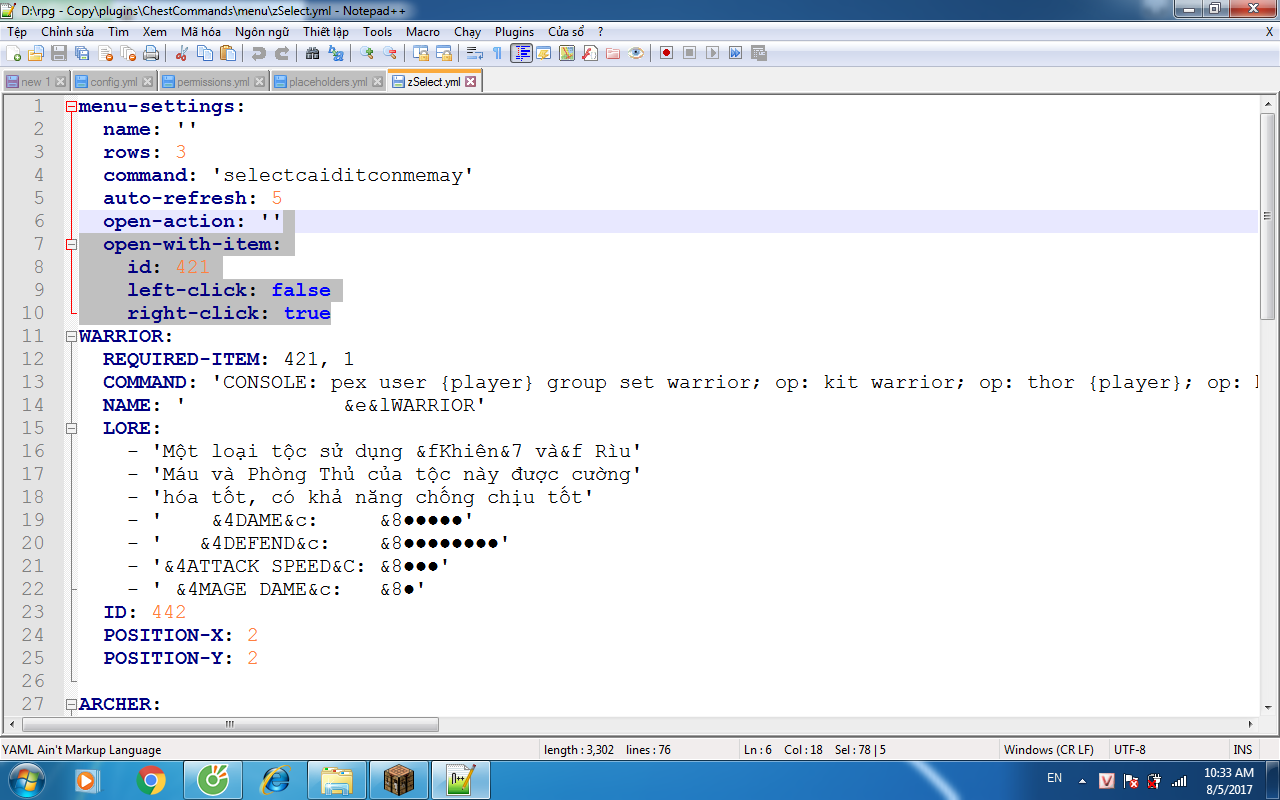The height and width of the screenshot is (800, 1280).
Task: Create a new file with the New toolbar icon
Action: point(14,53)
